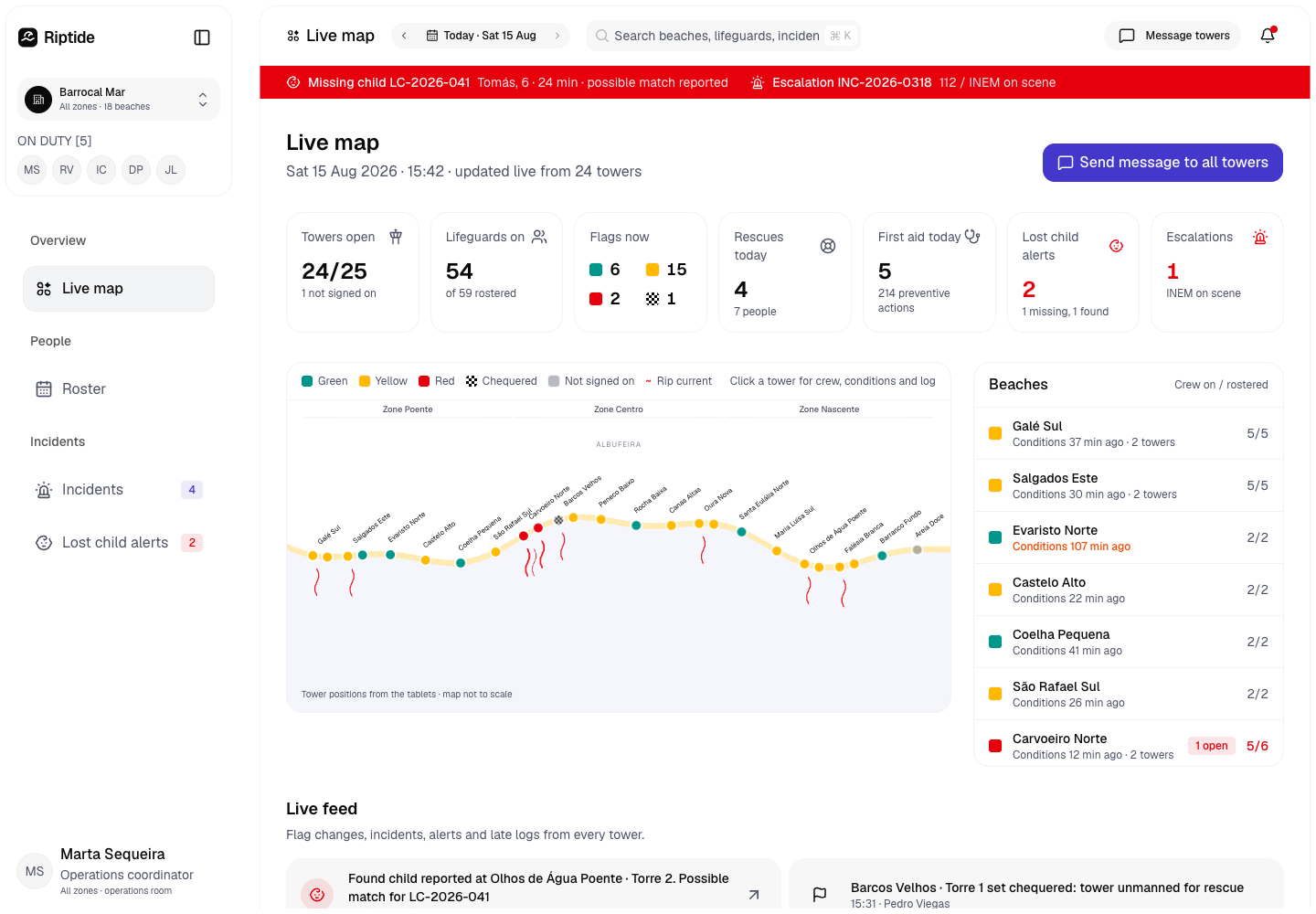Click the Message towers button

1173,36
